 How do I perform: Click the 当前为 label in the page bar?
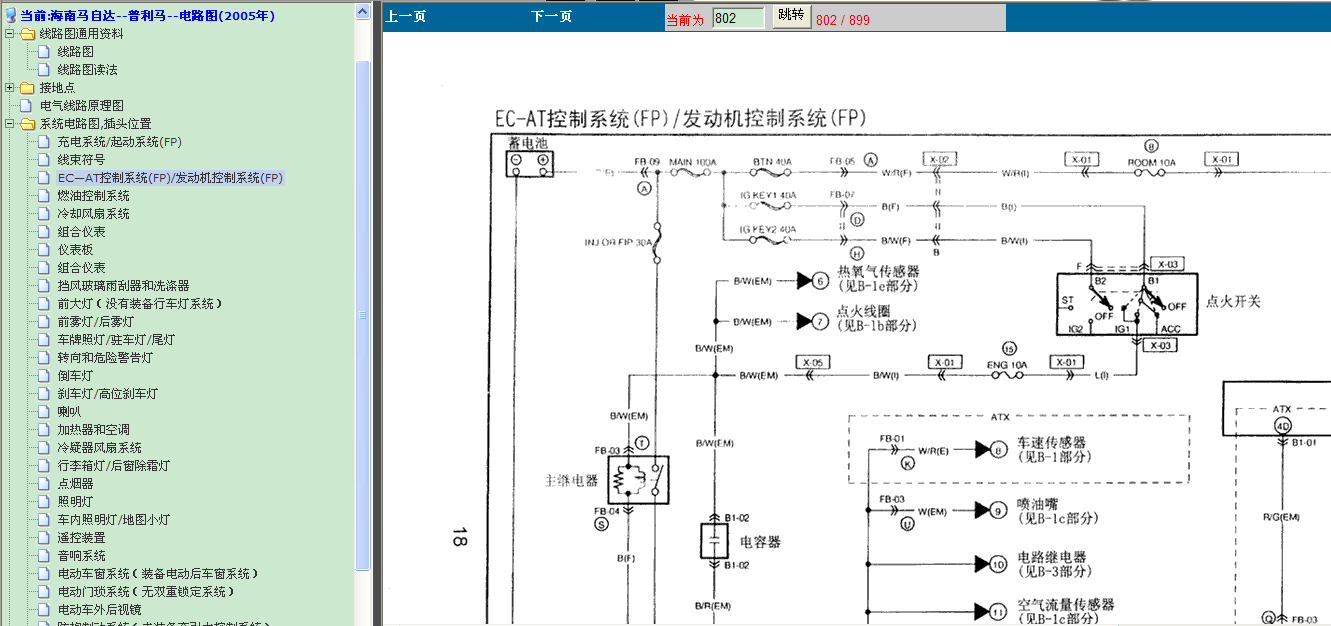click(685, 20)
